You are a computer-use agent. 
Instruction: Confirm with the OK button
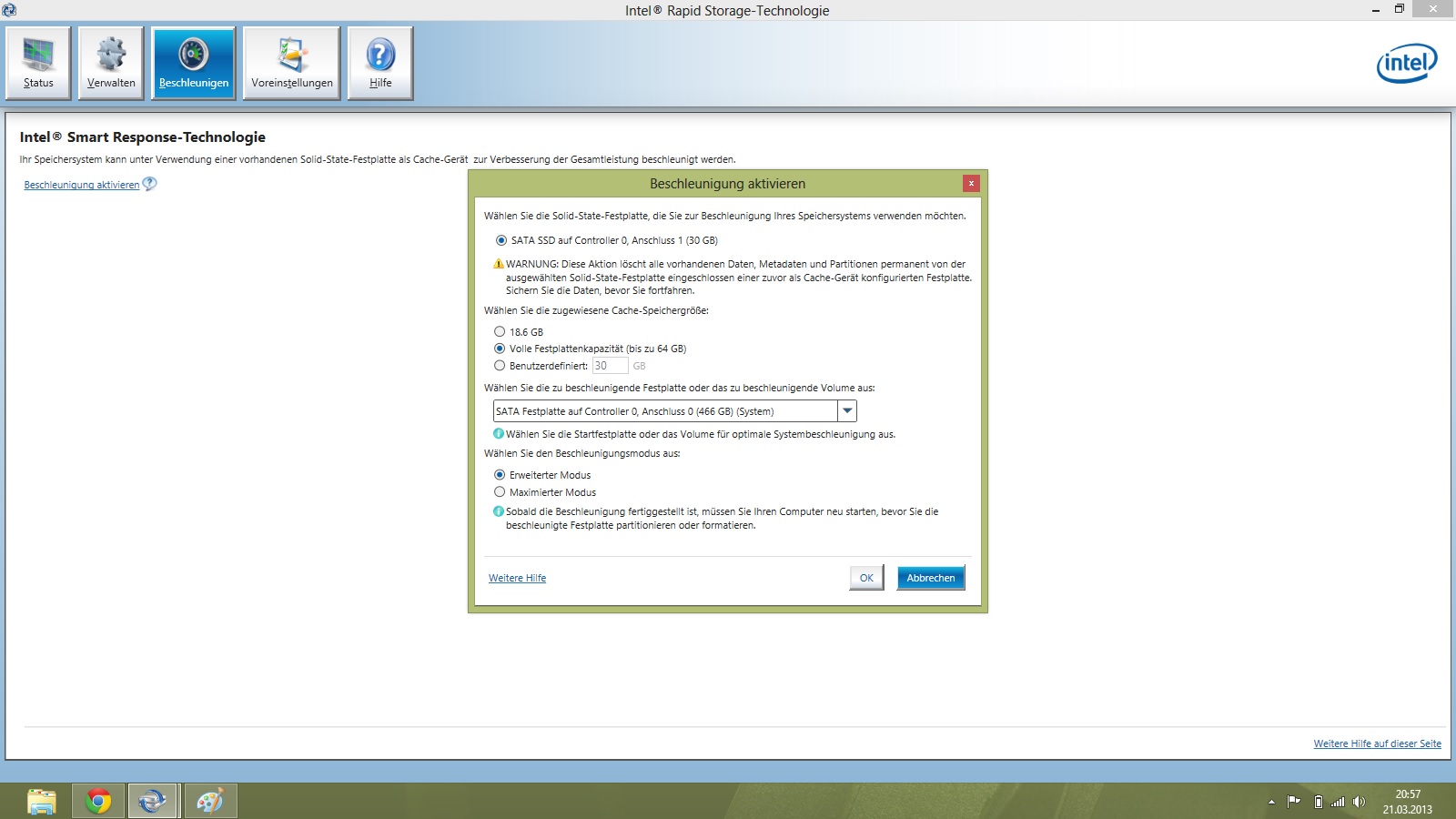pyautogui.click(x=866, y=578)
